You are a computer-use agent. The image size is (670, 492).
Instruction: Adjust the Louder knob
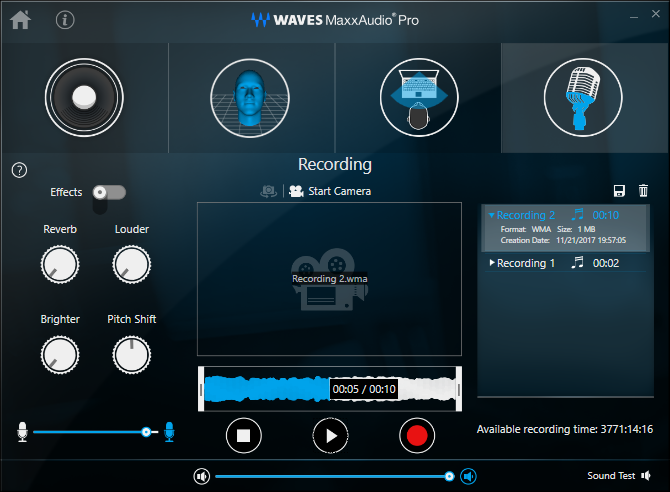pos(132,265)
